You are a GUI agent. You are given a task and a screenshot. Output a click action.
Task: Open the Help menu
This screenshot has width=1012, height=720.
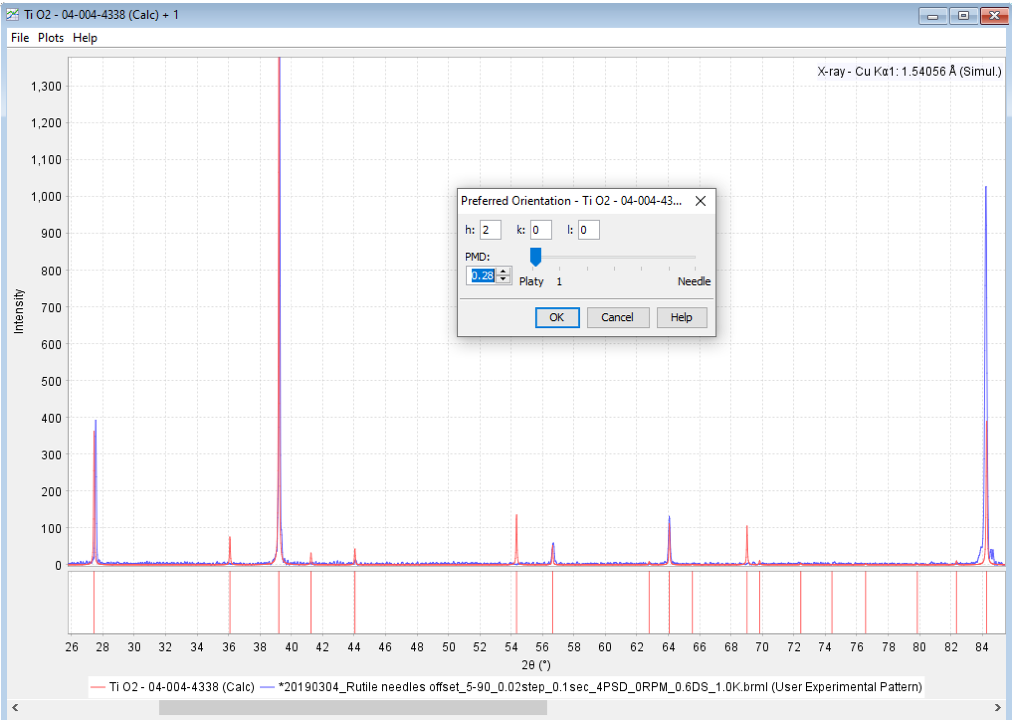[85, 37]
